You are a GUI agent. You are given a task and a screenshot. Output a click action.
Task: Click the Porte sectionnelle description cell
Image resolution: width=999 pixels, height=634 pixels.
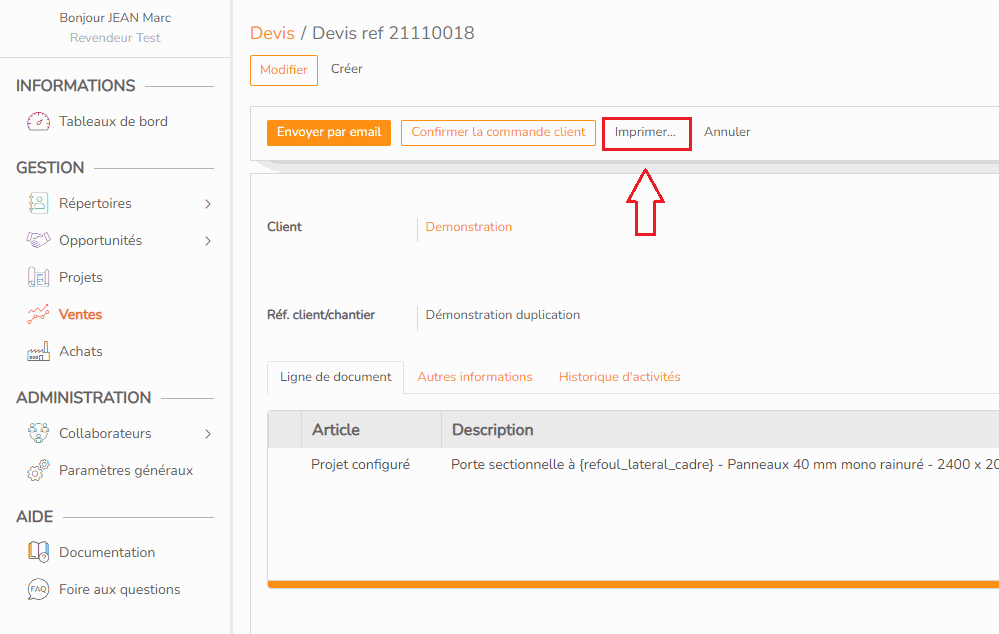click(x=724, y=465)
